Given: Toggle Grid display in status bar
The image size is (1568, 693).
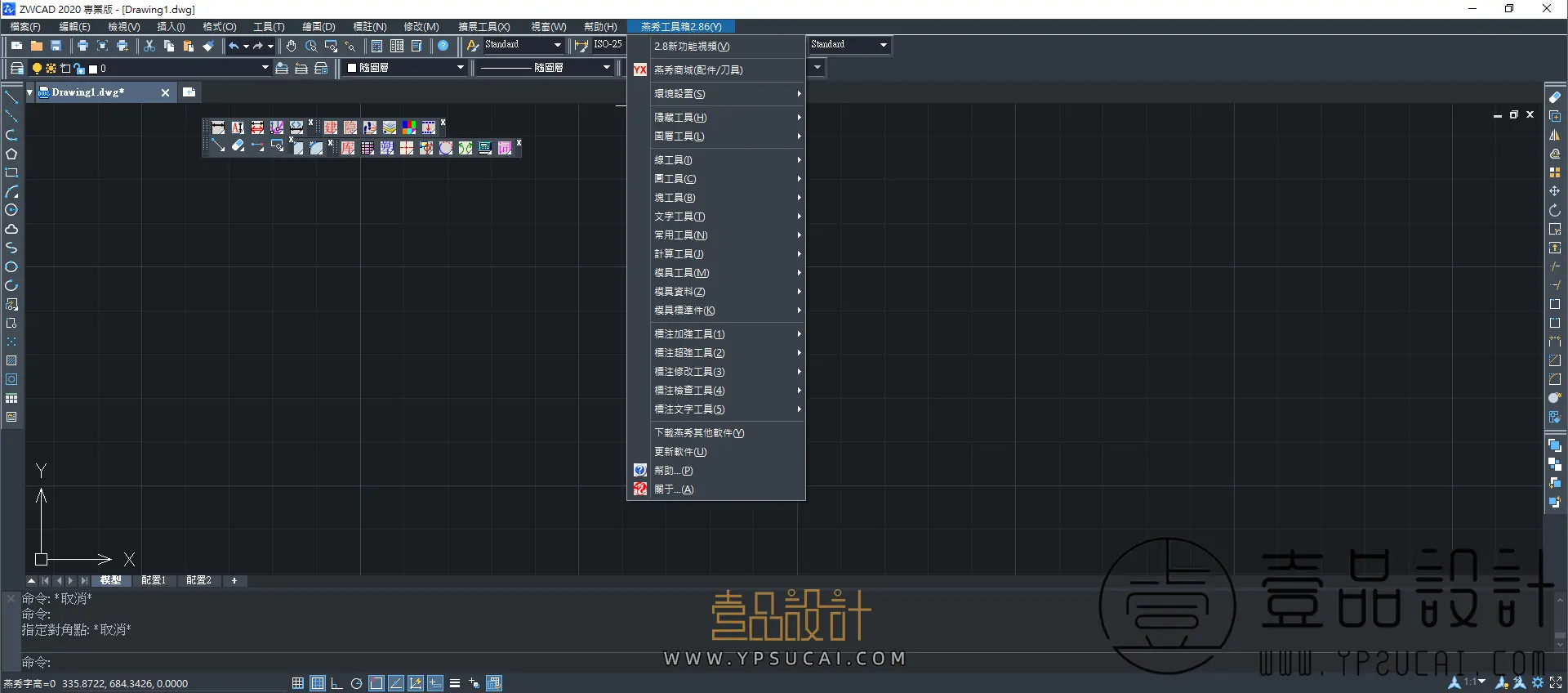Looking at the screenshot, I should (x=318, y=683).
